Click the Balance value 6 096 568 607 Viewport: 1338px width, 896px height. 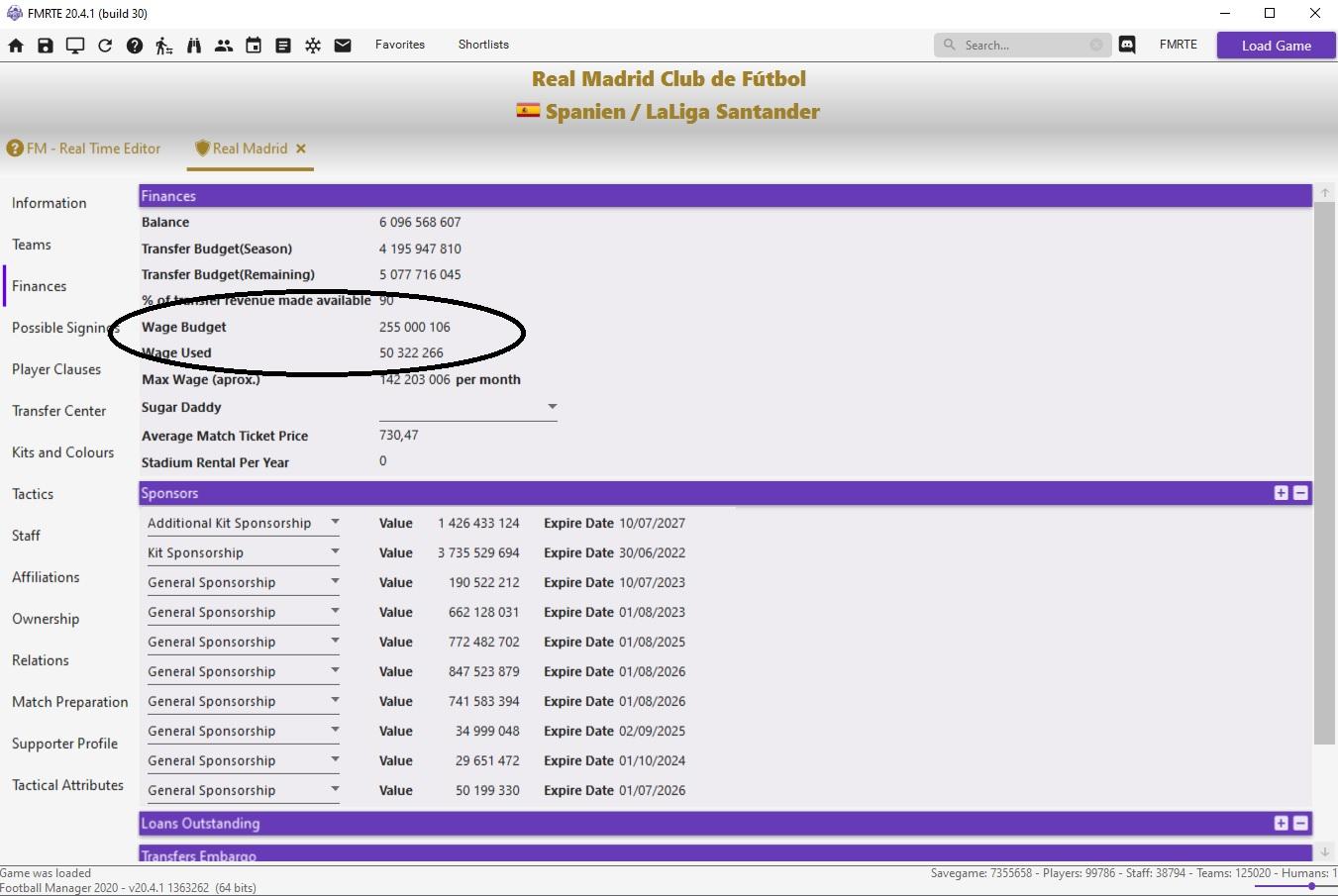420,222
